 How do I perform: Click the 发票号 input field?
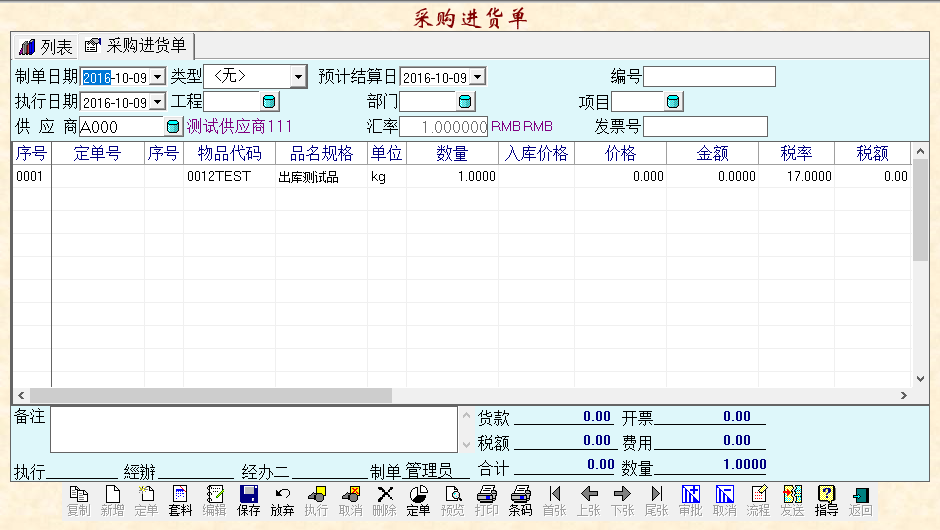click(x=705, y=127)
